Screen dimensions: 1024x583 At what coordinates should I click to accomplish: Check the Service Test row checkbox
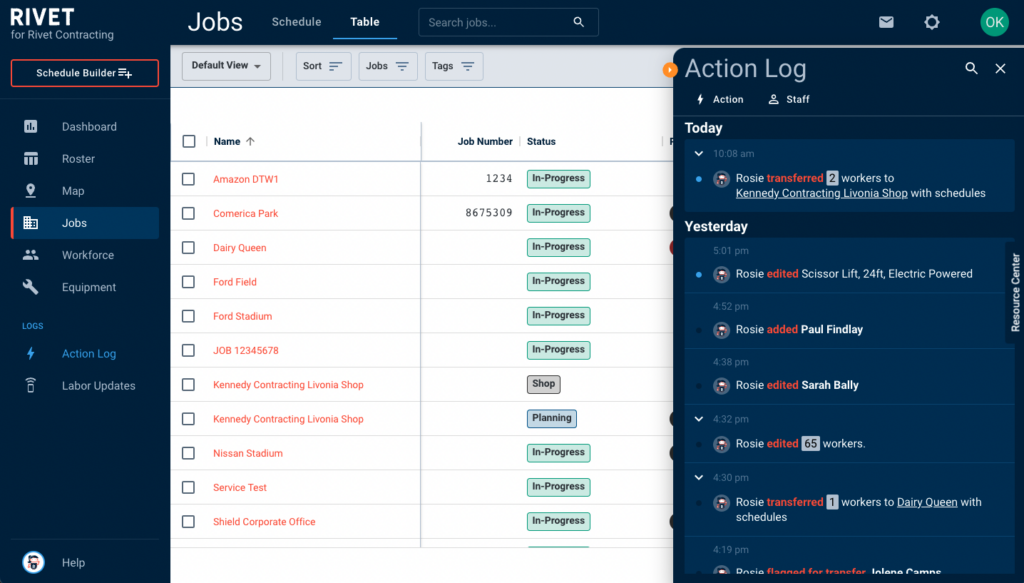188,488
